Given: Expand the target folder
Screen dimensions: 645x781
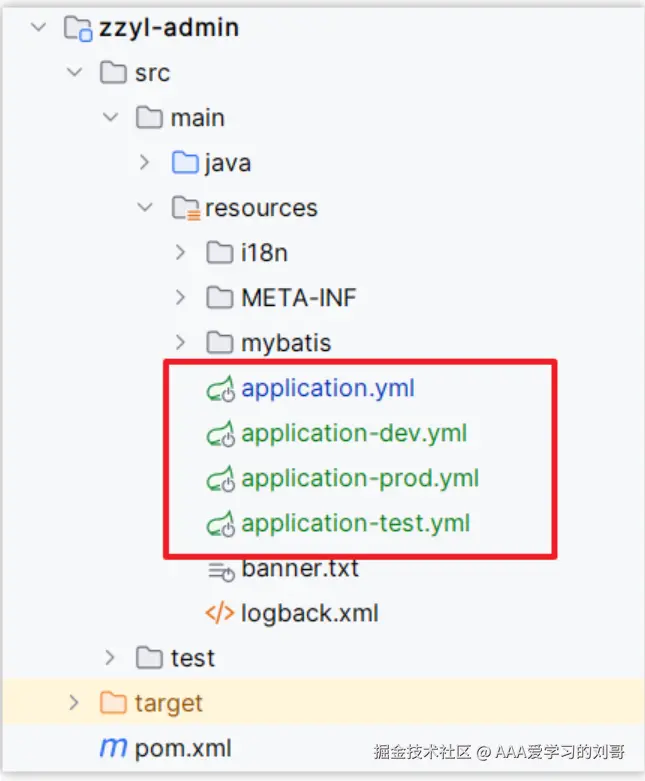Looking at the screenshot, I should [x=75, y=703].
